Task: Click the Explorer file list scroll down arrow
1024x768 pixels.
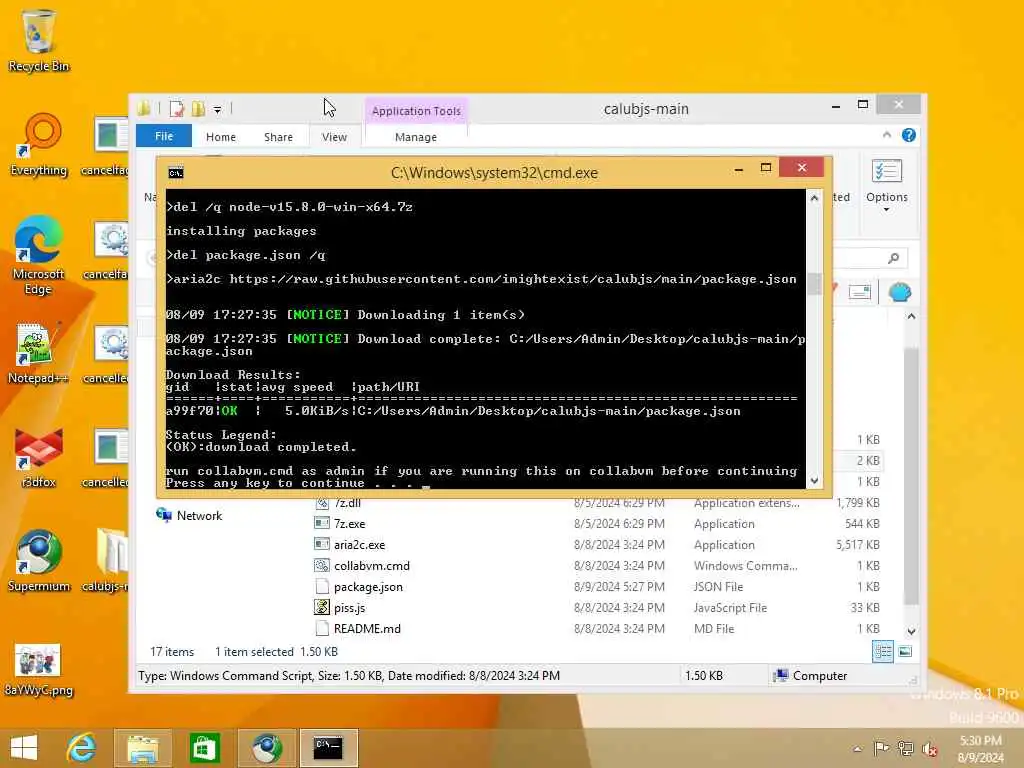Action: pos(911,632)
